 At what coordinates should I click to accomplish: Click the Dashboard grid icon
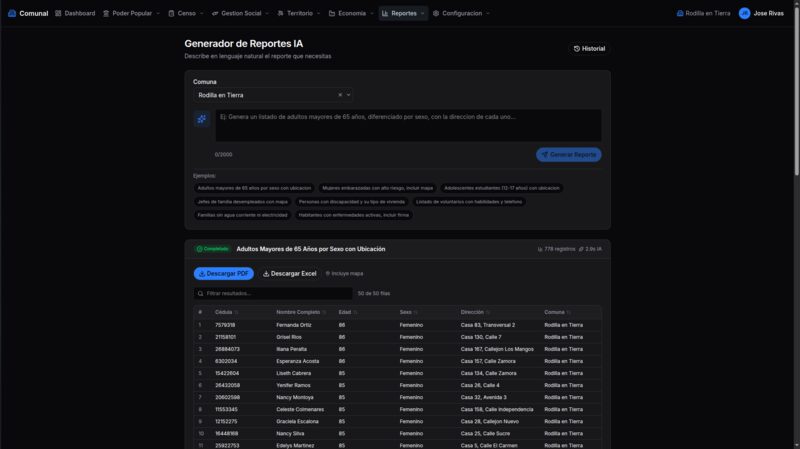click(58, 13)
